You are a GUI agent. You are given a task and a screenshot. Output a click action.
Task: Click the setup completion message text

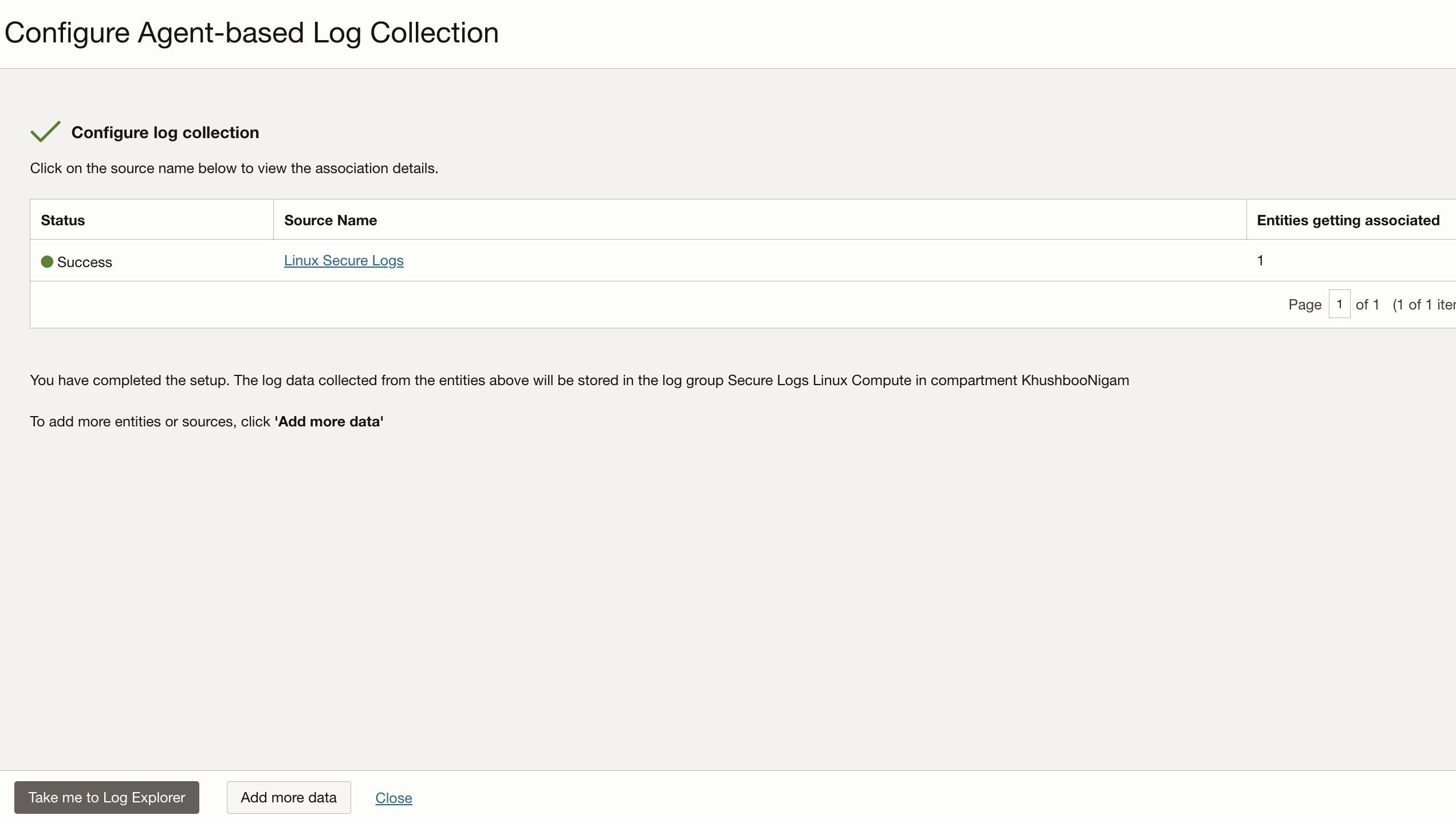click(x=579, y=380)
